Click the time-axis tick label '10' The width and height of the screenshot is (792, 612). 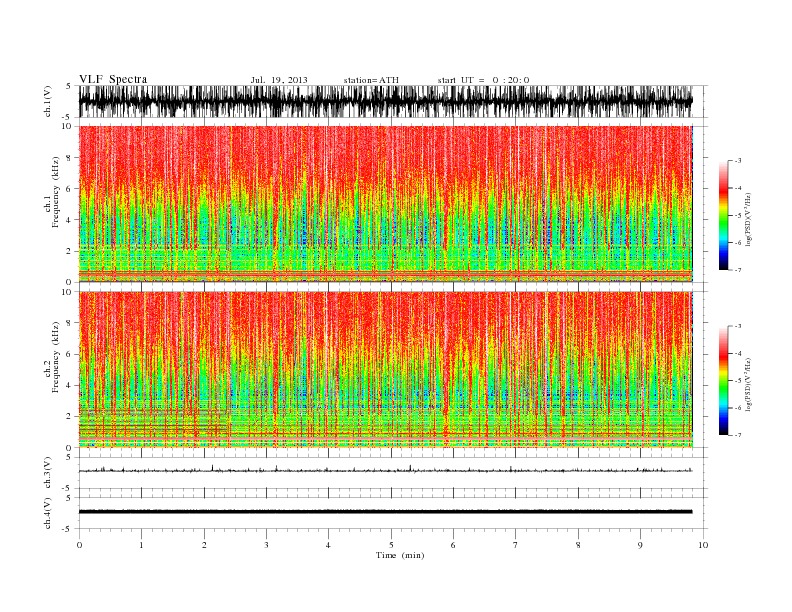pos(703,545)
